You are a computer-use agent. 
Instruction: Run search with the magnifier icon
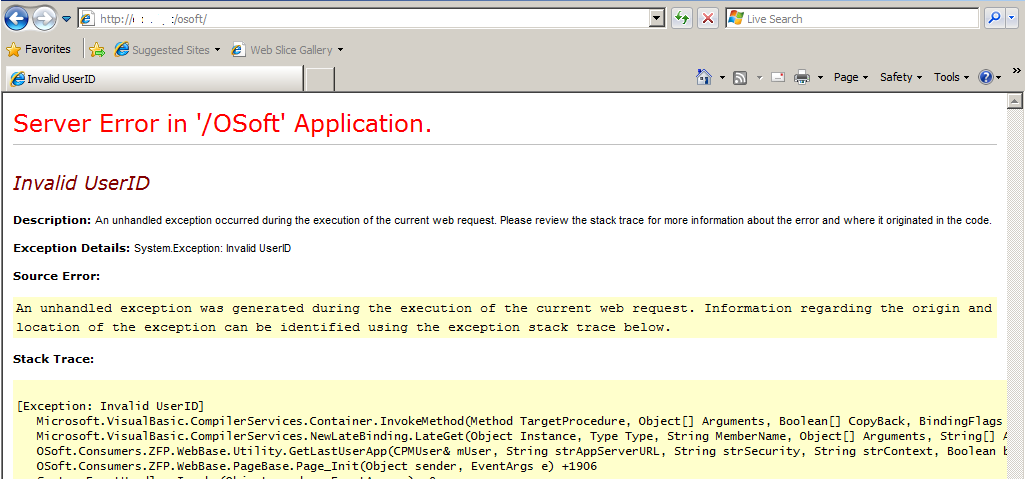(x=994, y=19)
